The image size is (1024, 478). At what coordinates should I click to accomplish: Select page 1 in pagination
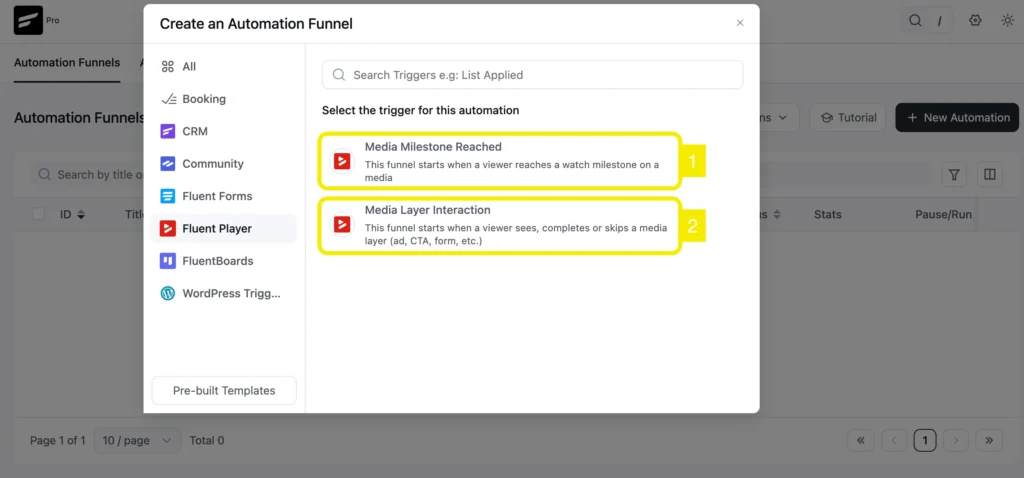pos(925,441)
